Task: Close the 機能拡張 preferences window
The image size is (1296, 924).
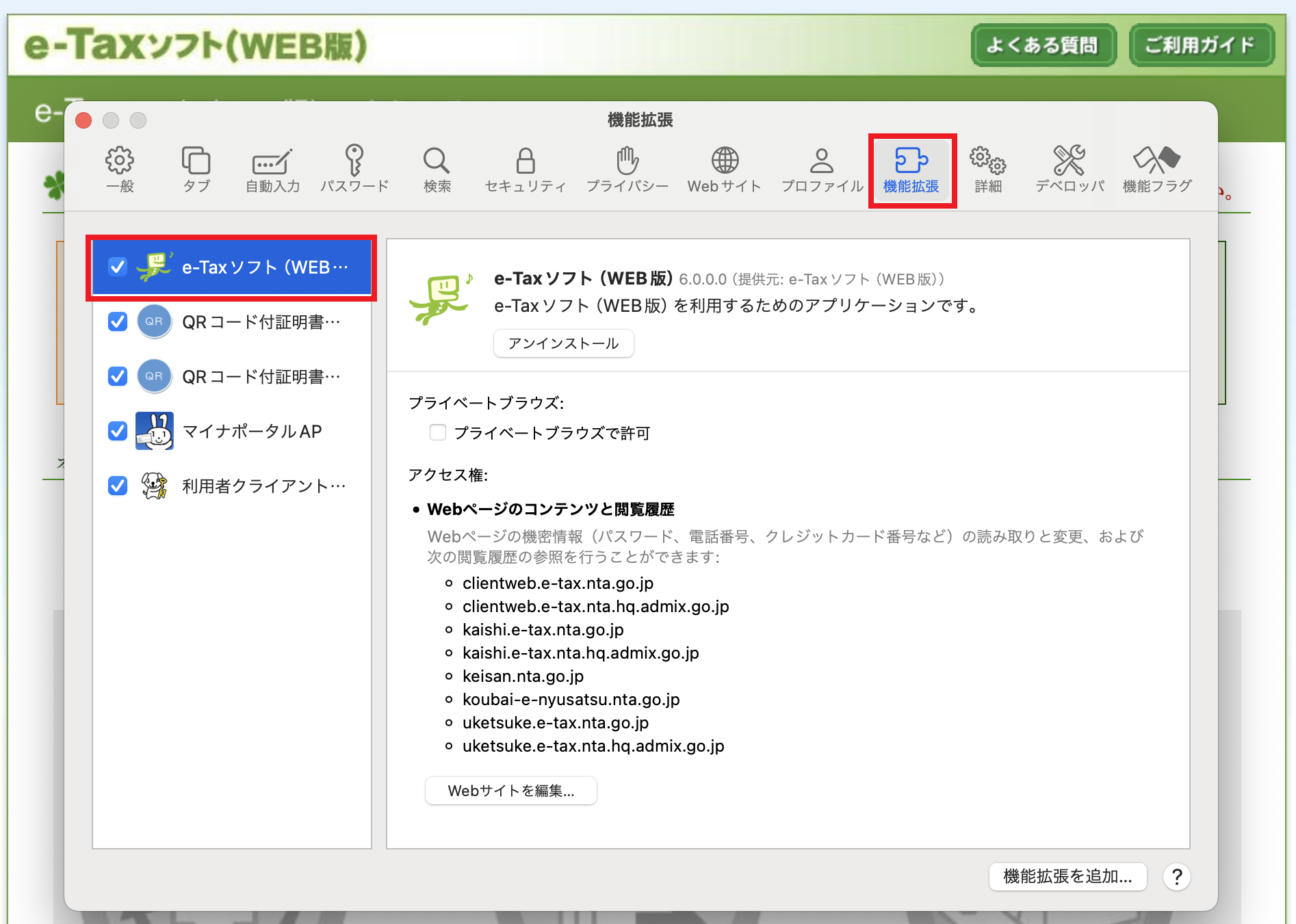Action: click(83, 120)
